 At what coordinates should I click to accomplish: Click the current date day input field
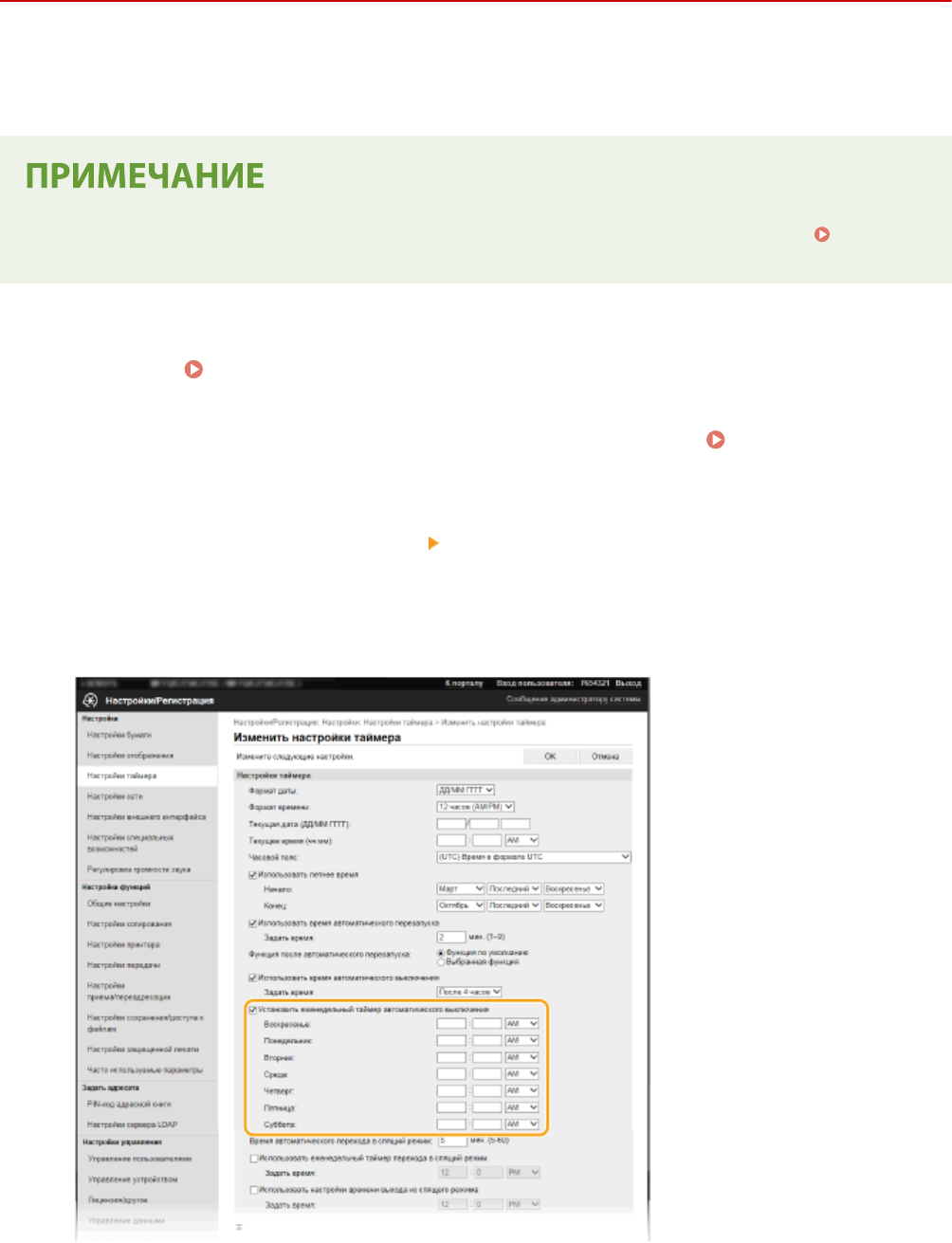point(451,824)
